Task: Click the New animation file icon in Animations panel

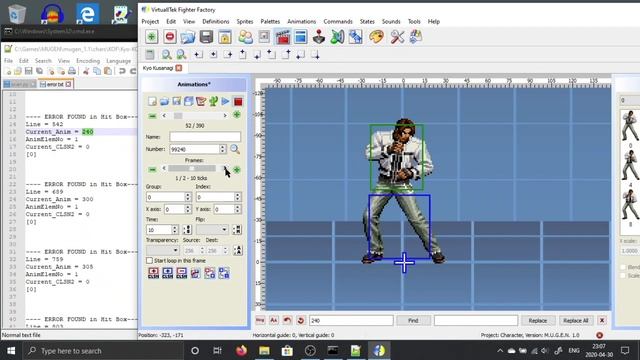Action: pos(152,101)
